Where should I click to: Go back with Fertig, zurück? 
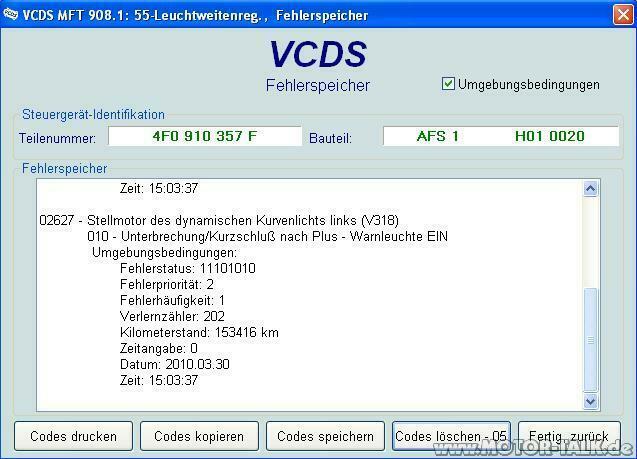point(569,436)
